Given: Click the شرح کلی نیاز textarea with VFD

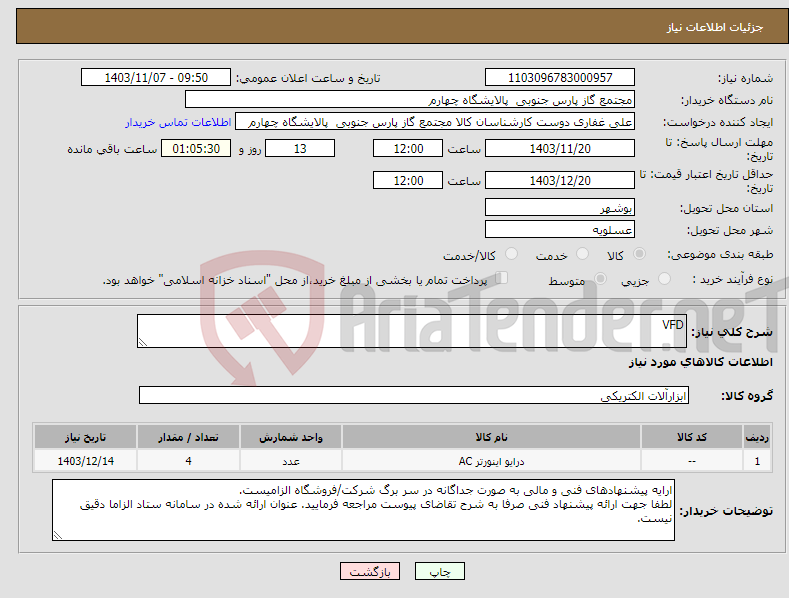Looking at the screenshot, I should (x=412, y=331).
